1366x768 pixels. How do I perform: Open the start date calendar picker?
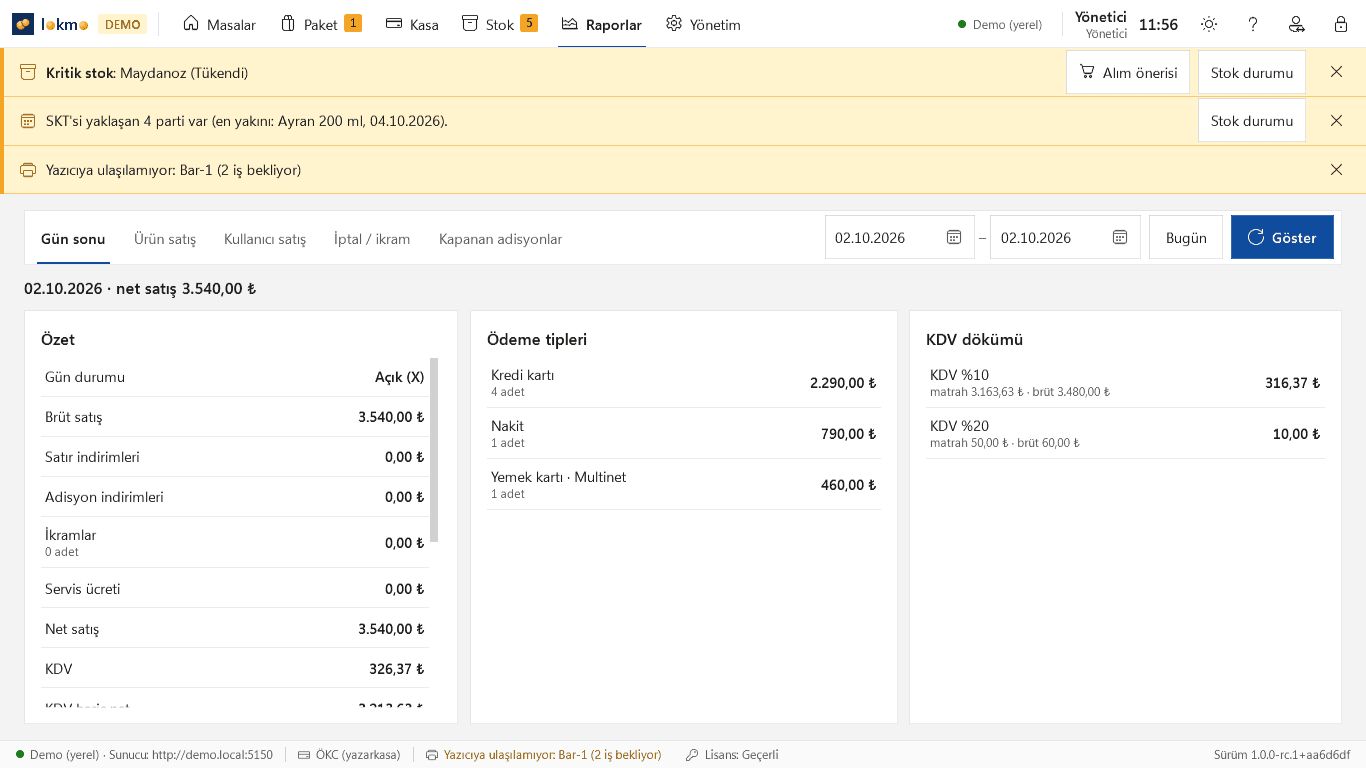pos(954,238)
